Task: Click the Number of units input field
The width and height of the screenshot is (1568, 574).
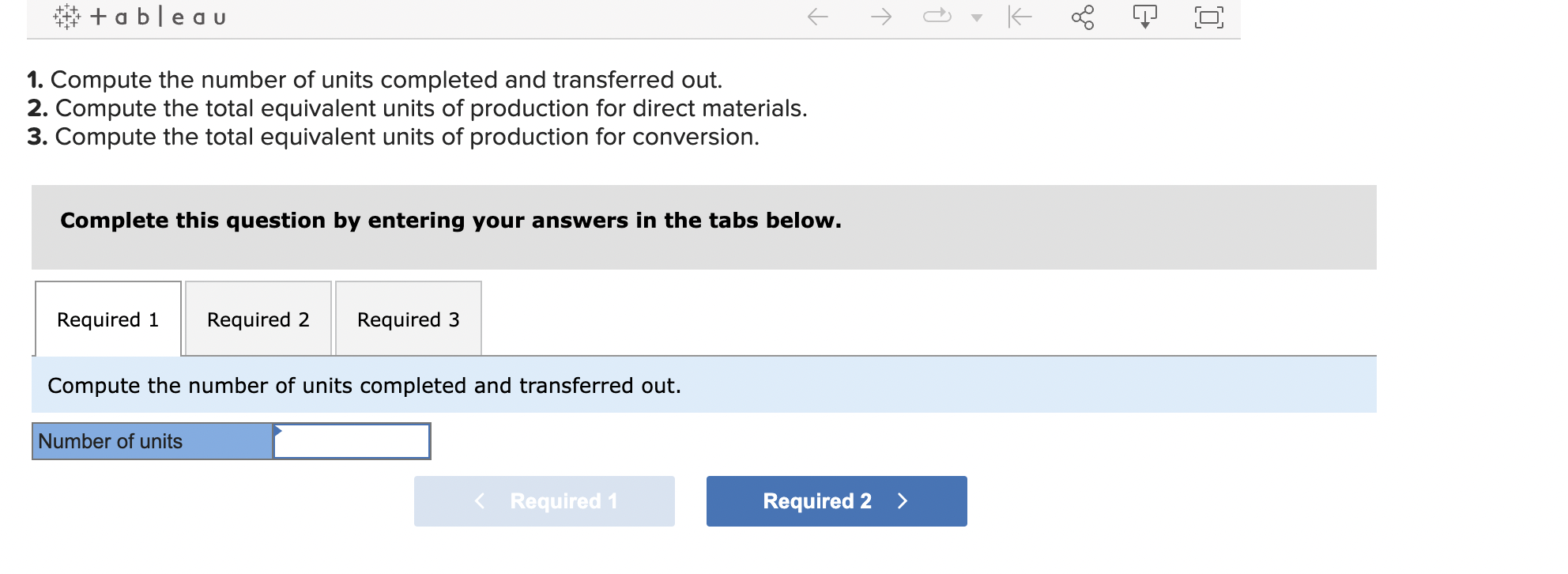Action: 352,442
